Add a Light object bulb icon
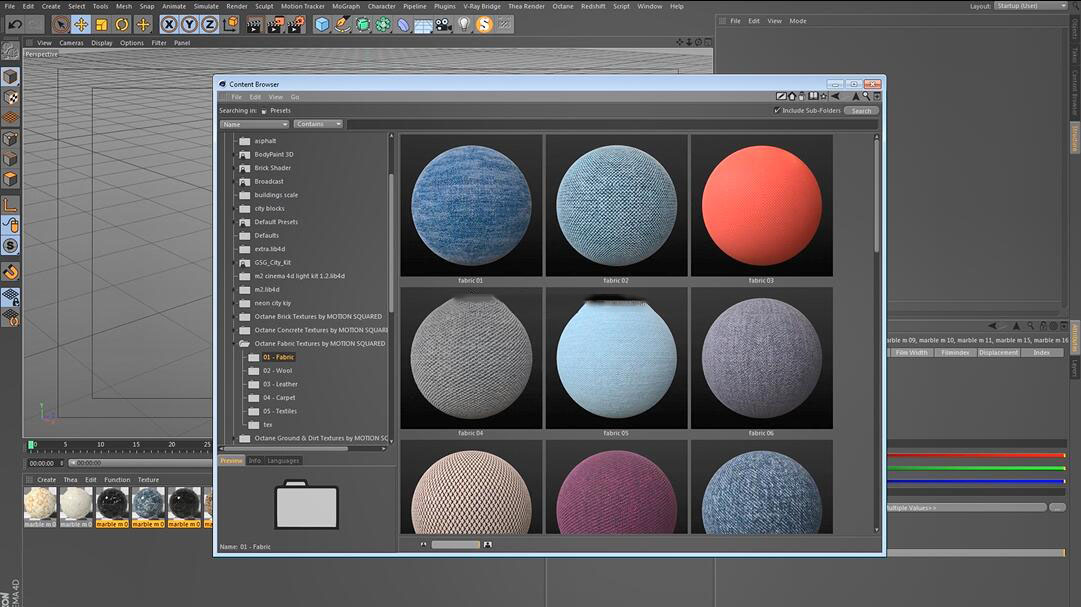 [x=464, y=25]
